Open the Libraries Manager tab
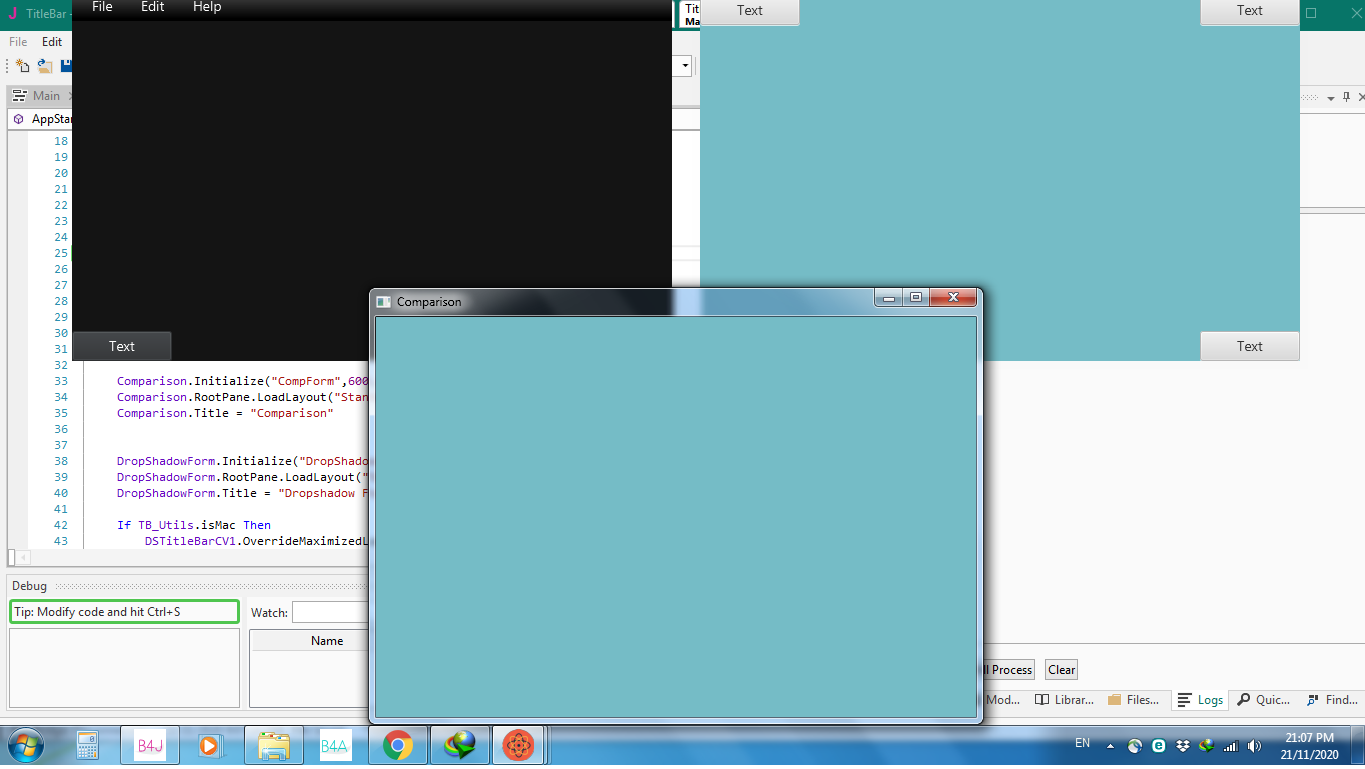This screenshot has width=1365, height=769. coord(1064,700)
